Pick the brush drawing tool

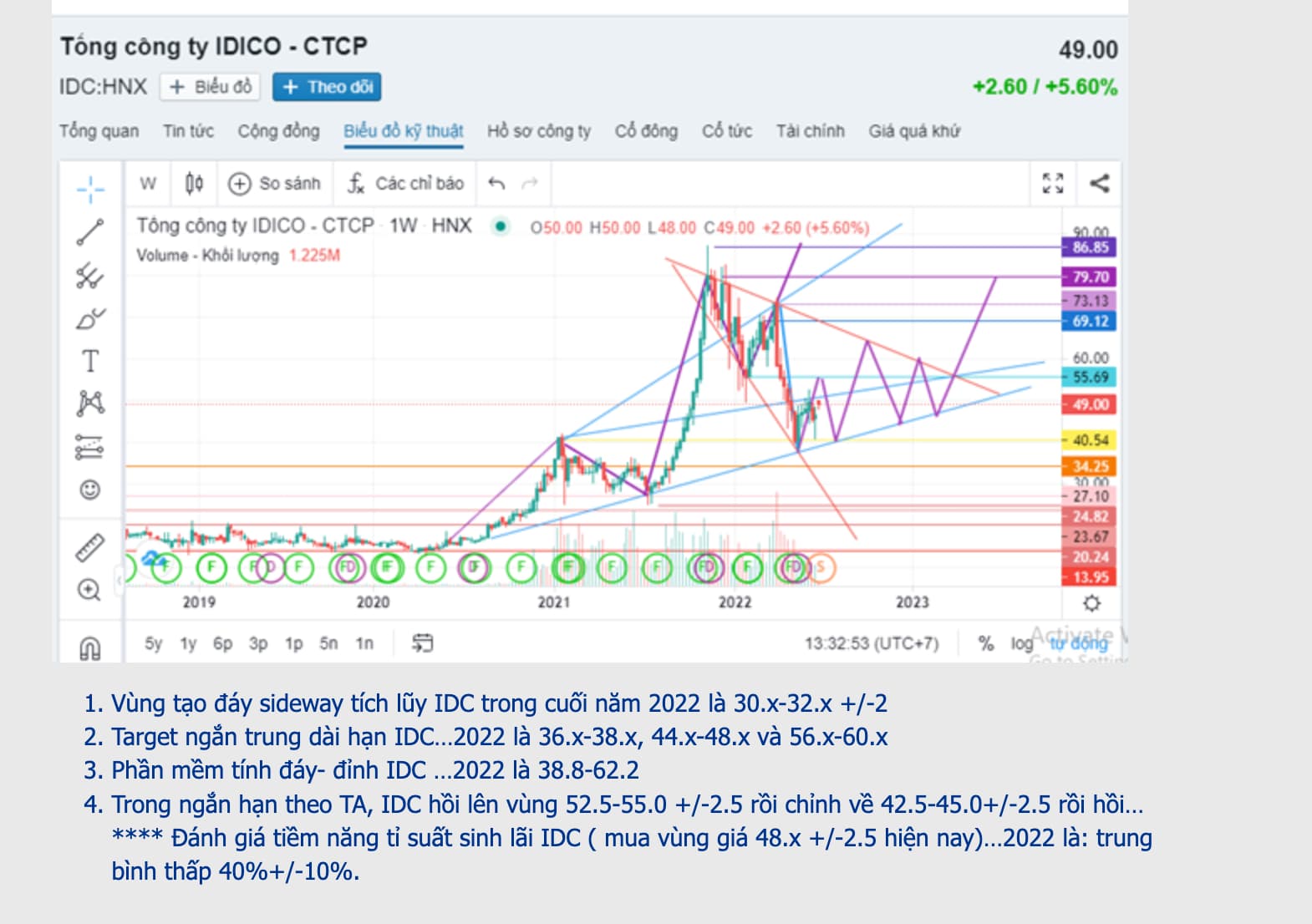[90, 318]
